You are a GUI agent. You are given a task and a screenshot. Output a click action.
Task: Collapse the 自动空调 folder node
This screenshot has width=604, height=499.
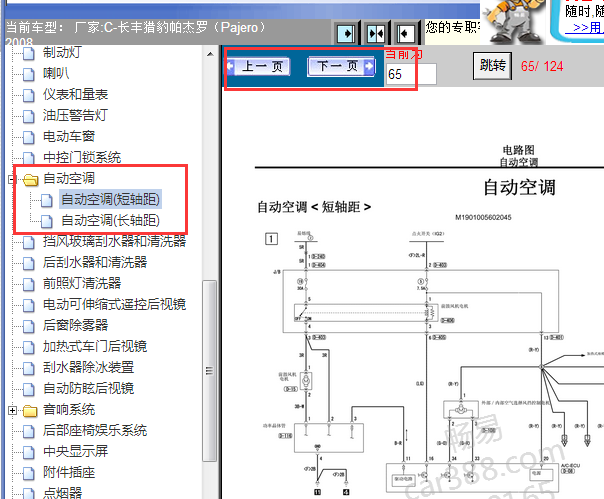(12, 179)
